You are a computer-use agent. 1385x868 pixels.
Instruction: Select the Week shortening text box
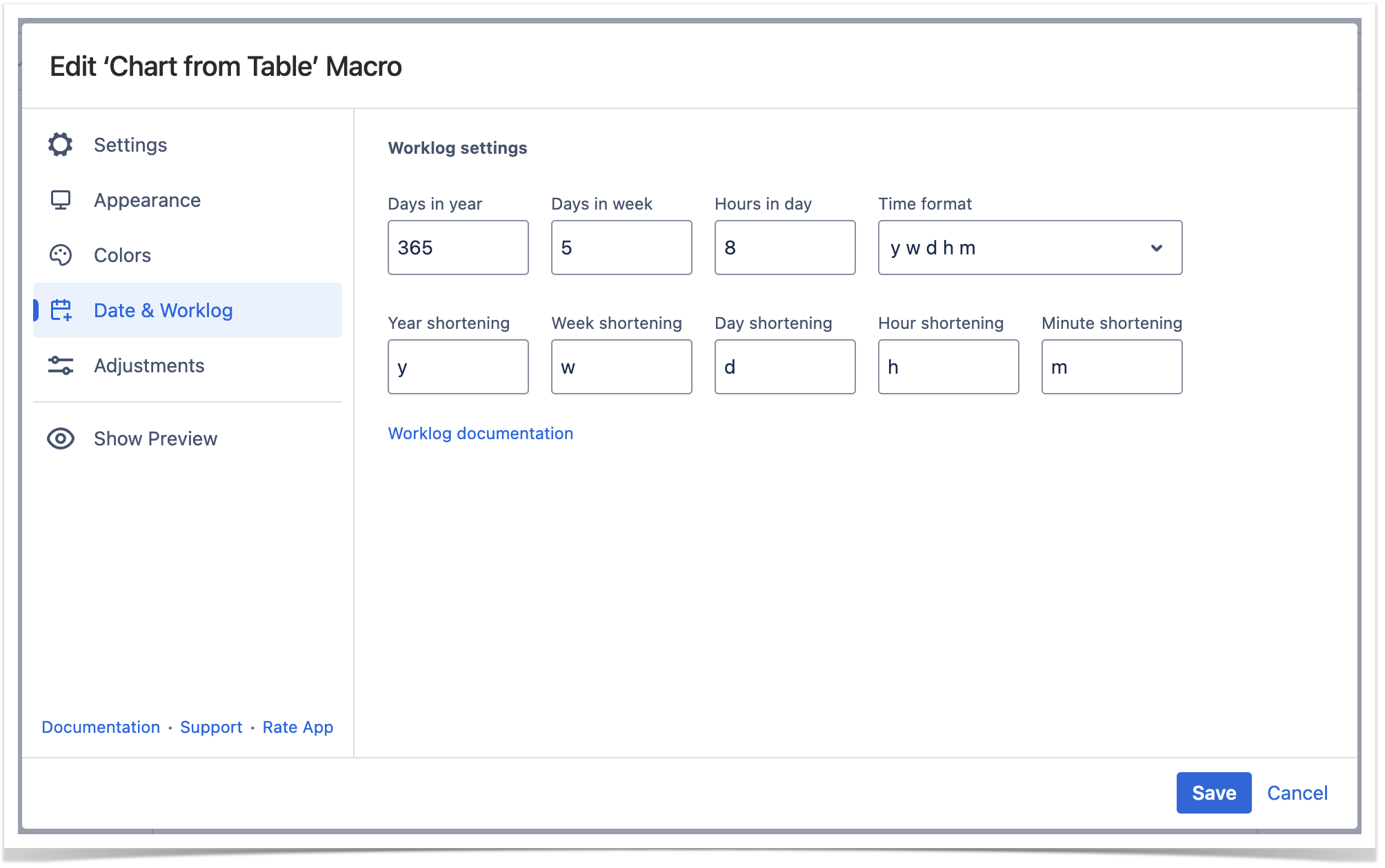pos(621,367)
